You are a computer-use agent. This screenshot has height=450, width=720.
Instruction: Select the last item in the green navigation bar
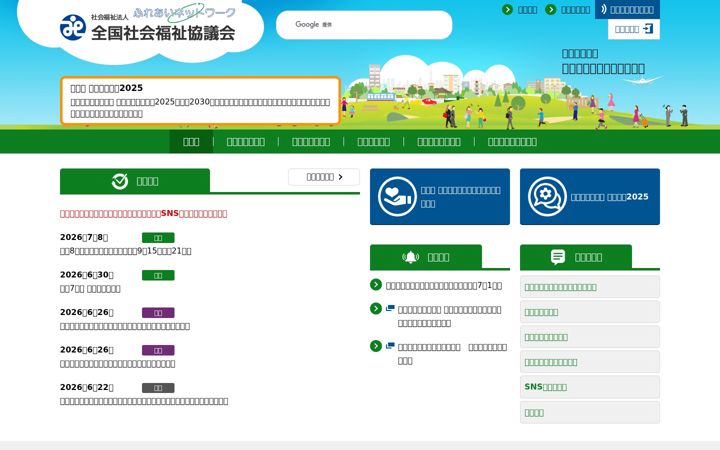click(x=512, y=141)
